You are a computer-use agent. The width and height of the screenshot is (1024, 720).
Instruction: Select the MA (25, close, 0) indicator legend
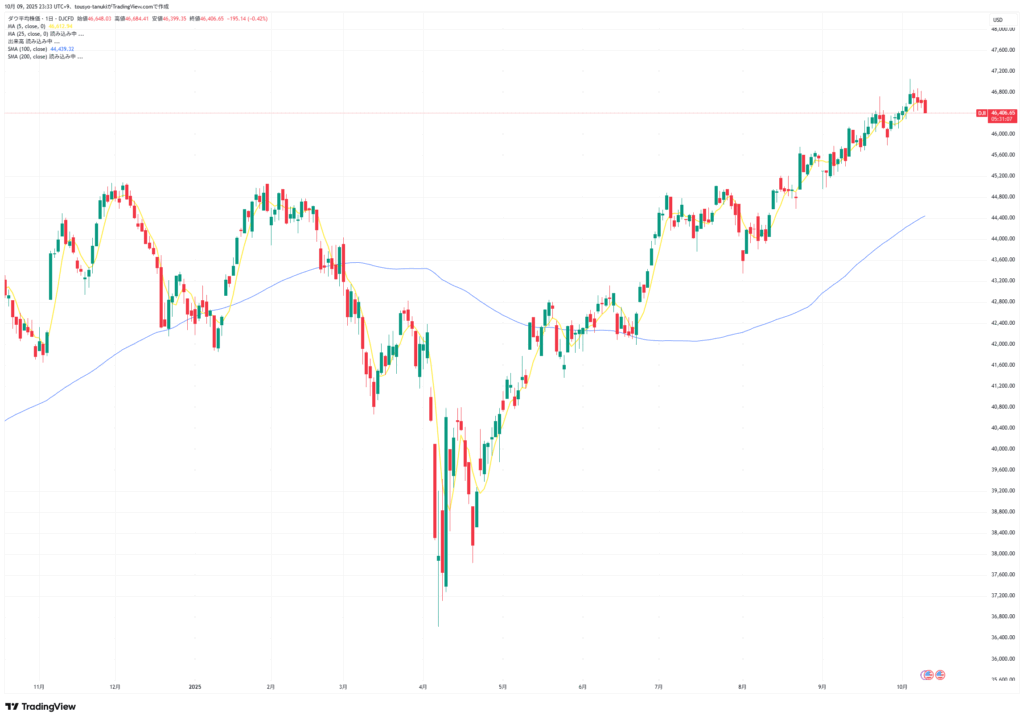pos(28,33)
